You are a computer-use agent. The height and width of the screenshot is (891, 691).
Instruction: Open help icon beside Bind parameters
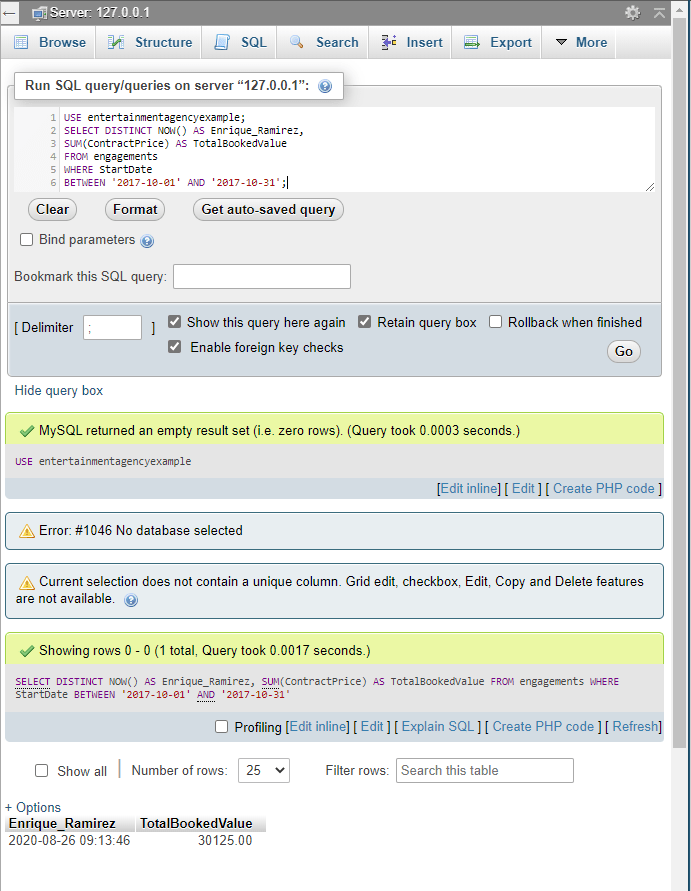(147, 242)
